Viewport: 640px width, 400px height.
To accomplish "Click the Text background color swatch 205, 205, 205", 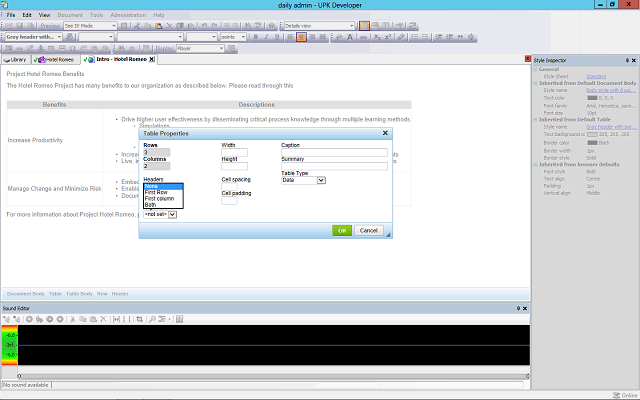I will pyautogui.click(x=592, y=134).
